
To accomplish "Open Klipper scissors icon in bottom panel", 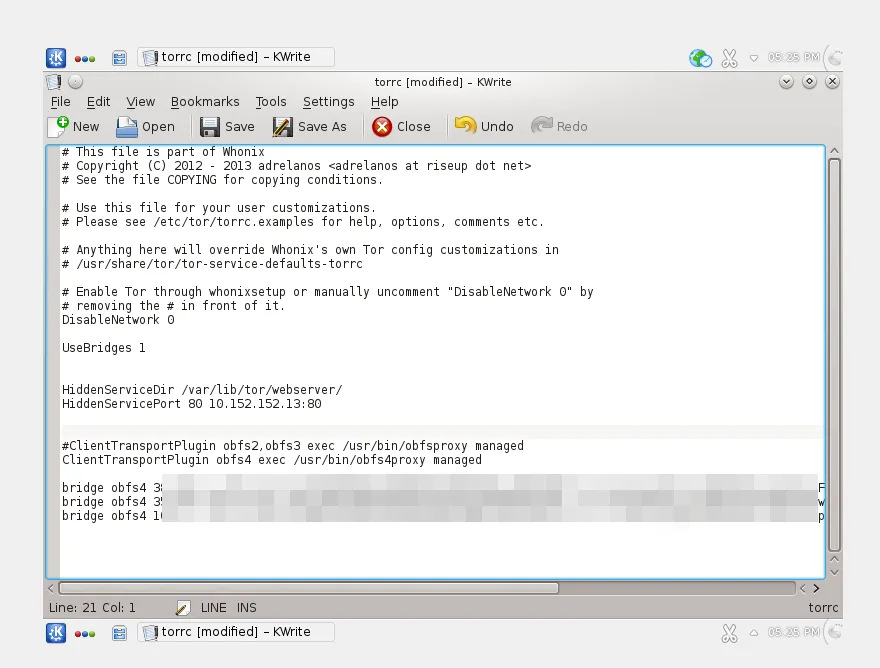I will 729,633.
